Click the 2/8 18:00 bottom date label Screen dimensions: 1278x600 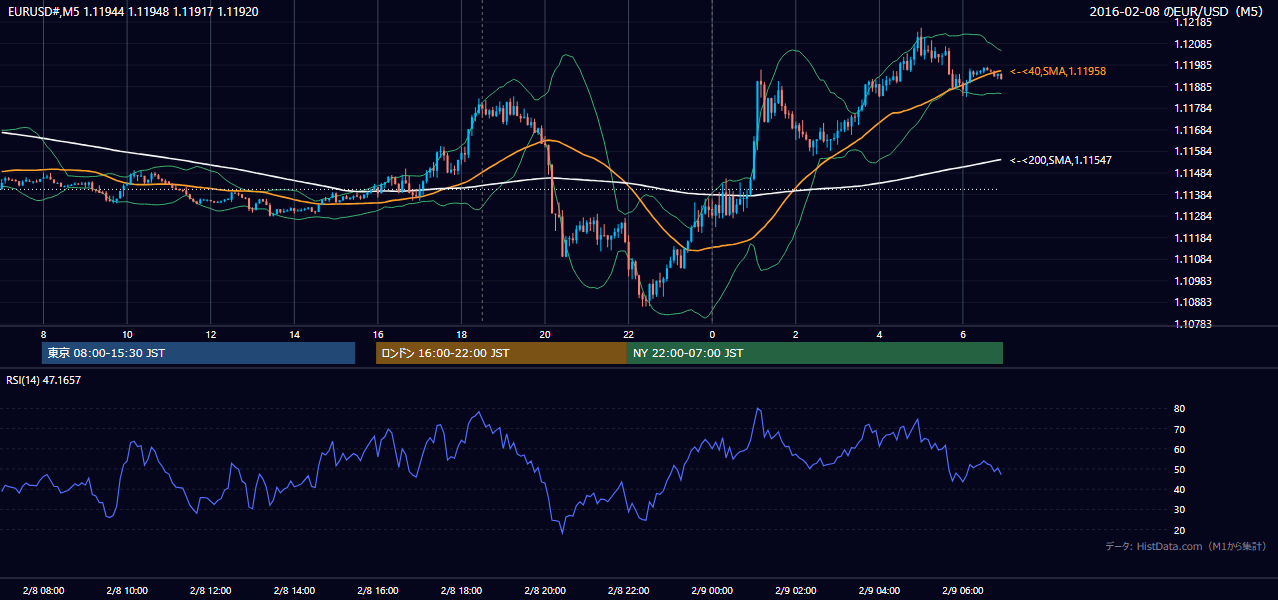click(x=461, y=591)
